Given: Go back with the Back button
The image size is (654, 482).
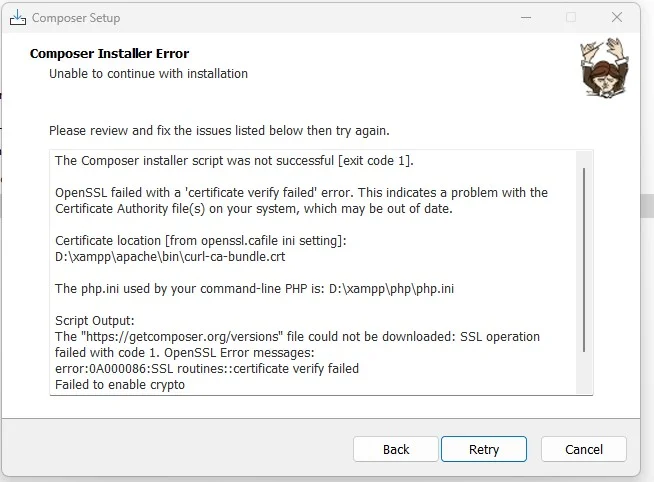Looking at the screenshot, I should [396, 449].
